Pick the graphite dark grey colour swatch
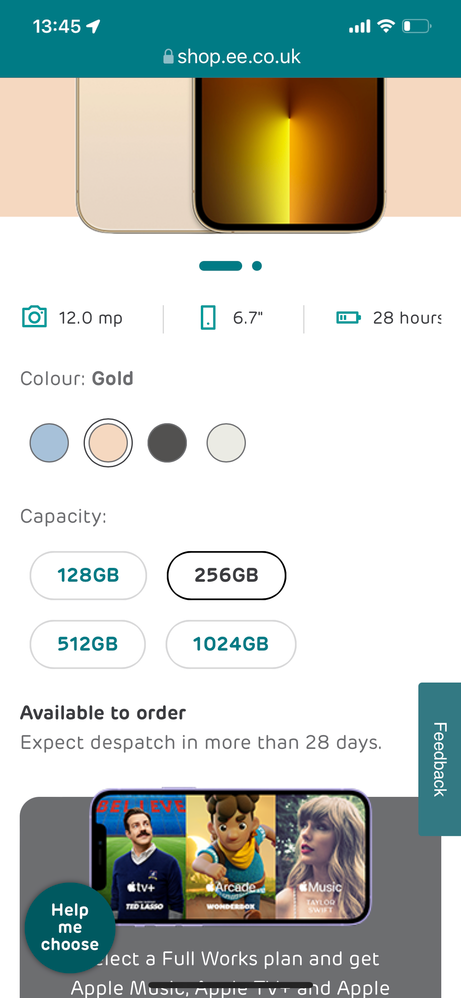This screenshot has width=461, height=998. [167, 442]
